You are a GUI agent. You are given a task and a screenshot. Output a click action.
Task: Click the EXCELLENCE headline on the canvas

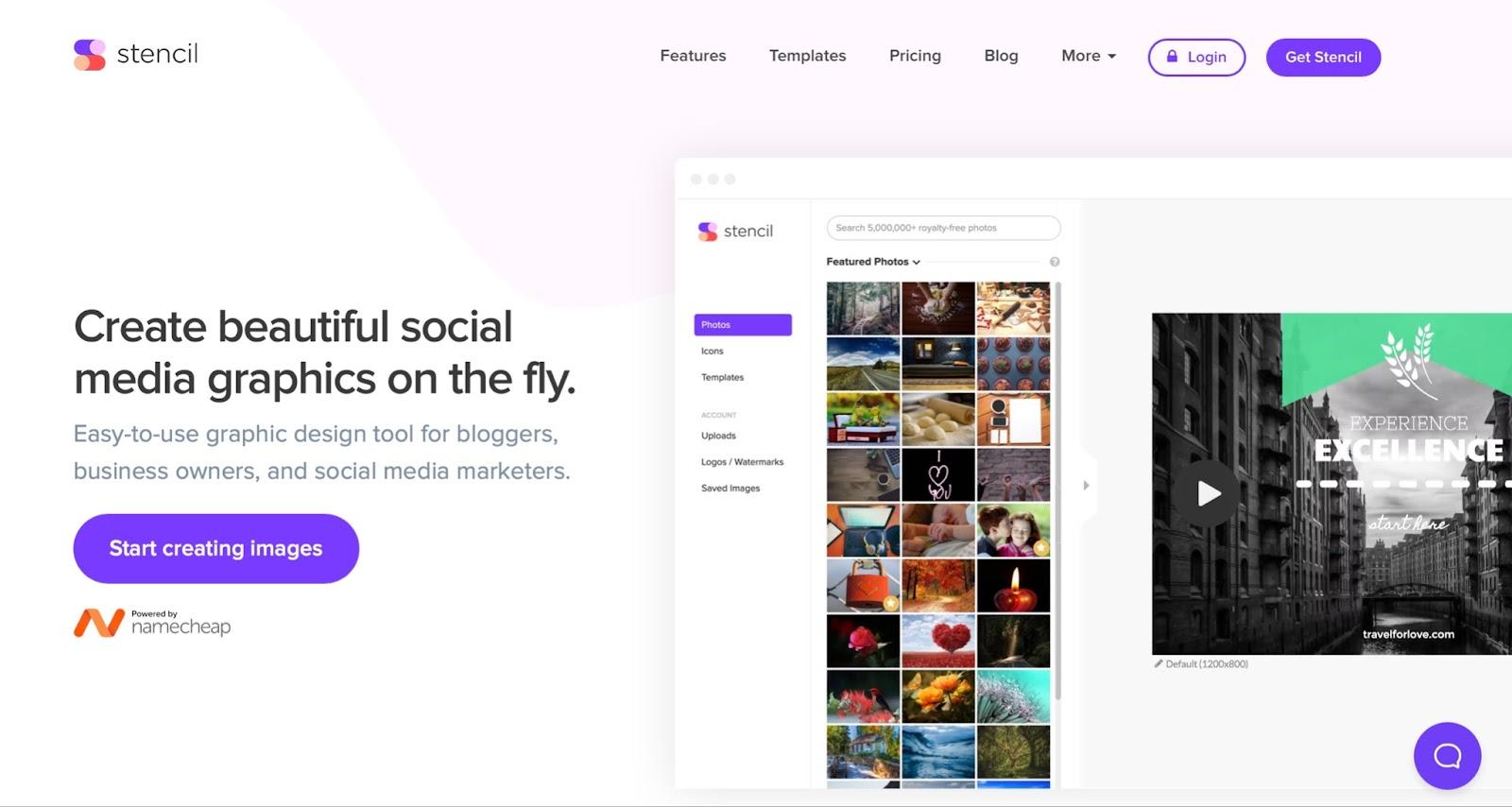[x=1408, y=451]
